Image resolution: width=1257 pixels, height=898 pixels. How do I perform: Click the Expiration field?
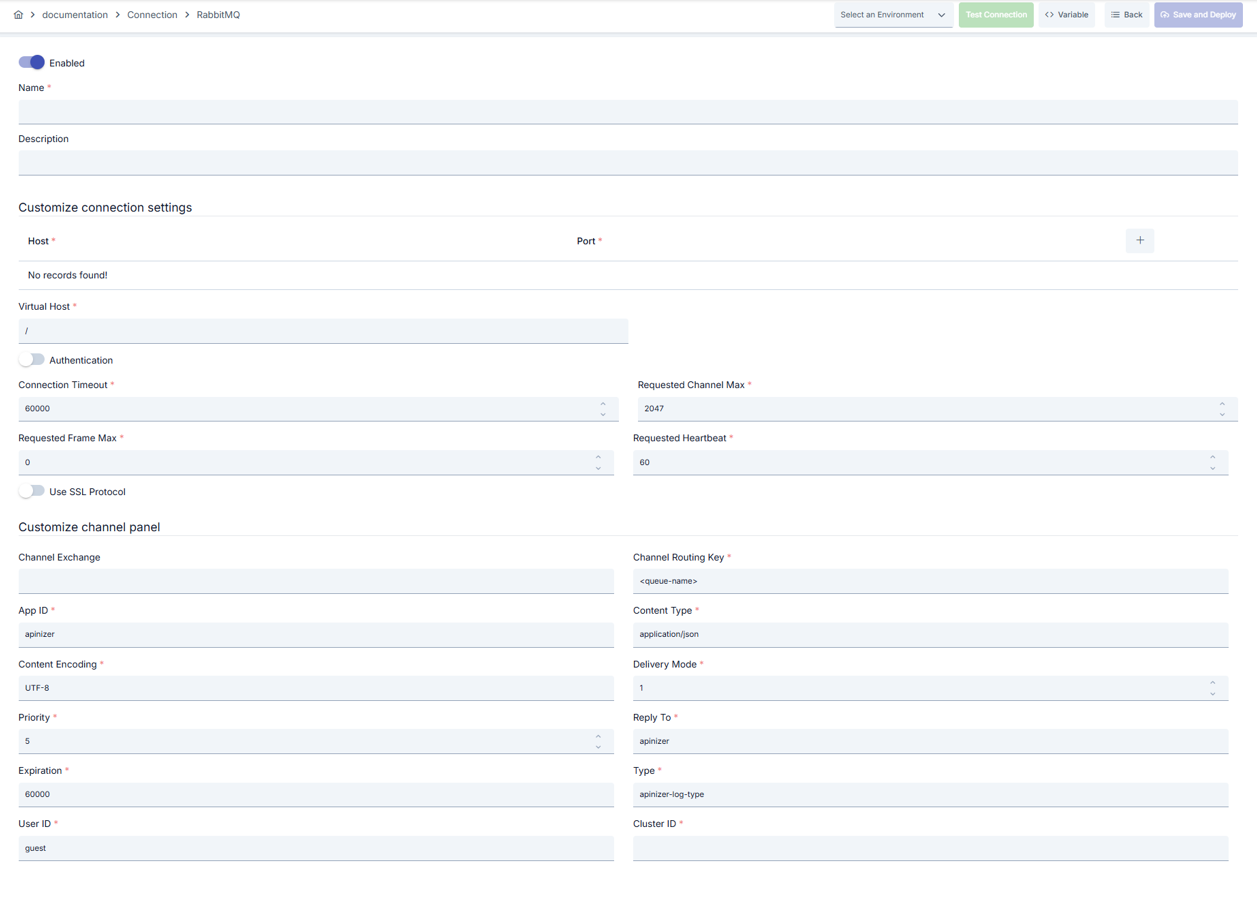click(x=316, y=794)
